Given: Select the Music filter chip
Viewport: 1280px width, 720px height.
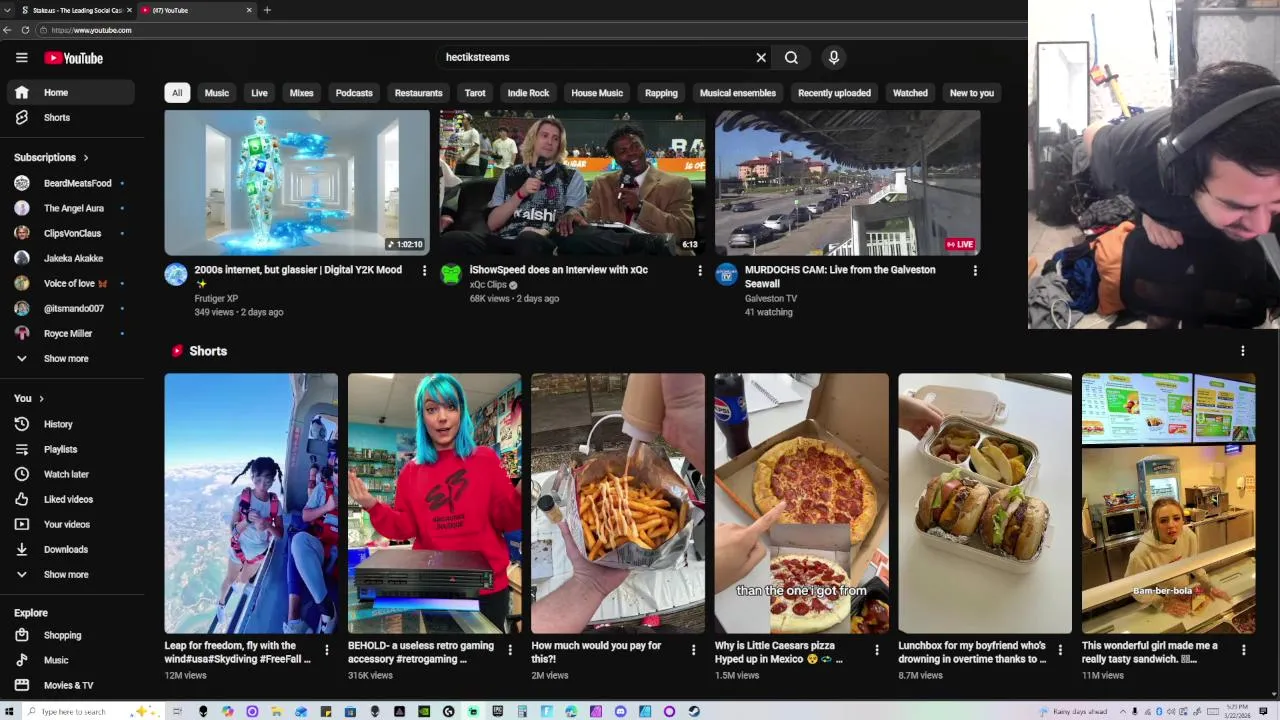Looking at the screenshot, I should pos(217,93).
